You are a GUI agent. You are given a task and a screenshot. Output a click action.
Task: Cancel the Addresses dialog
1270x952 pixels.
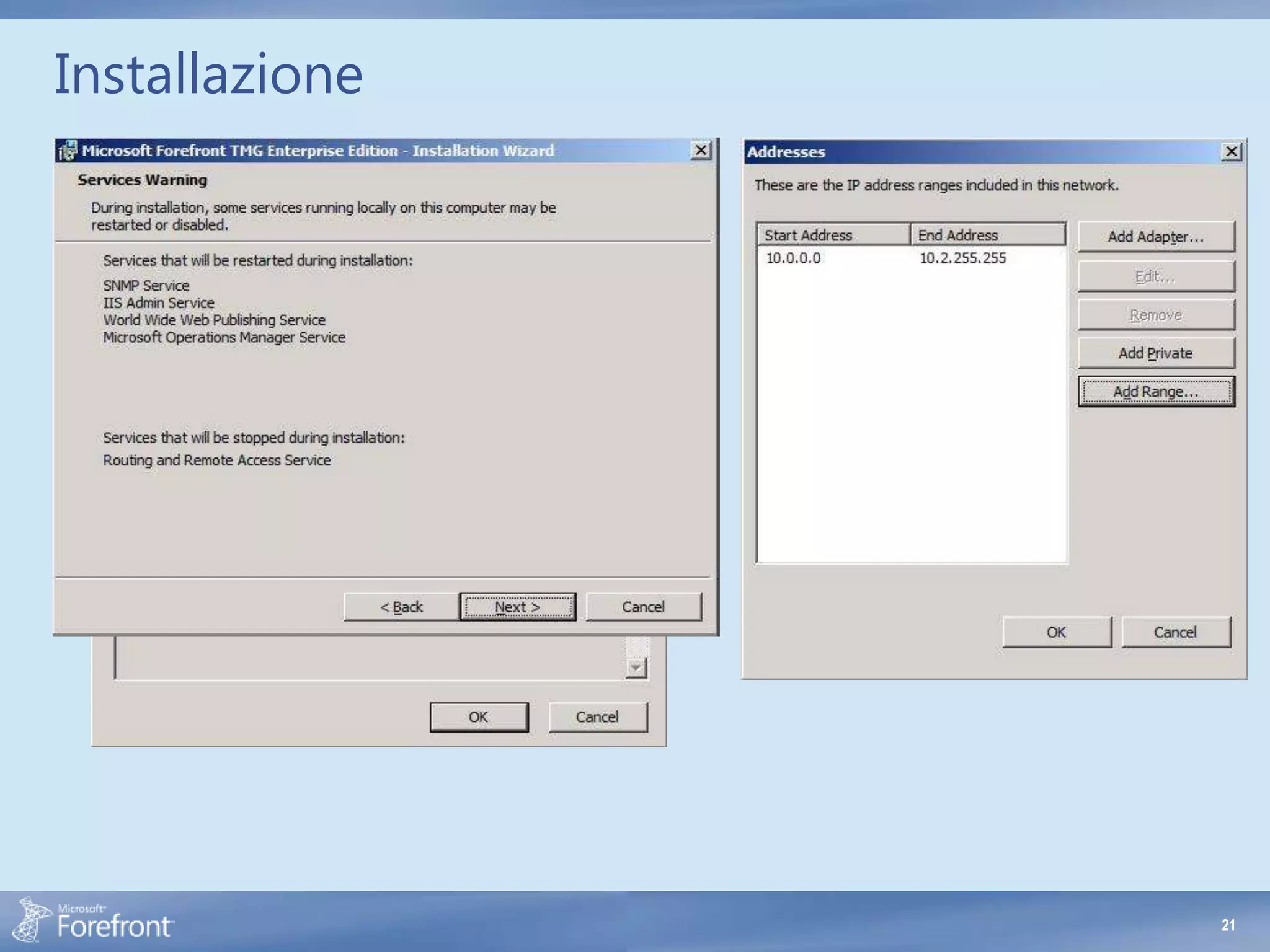click(1176, 632)
